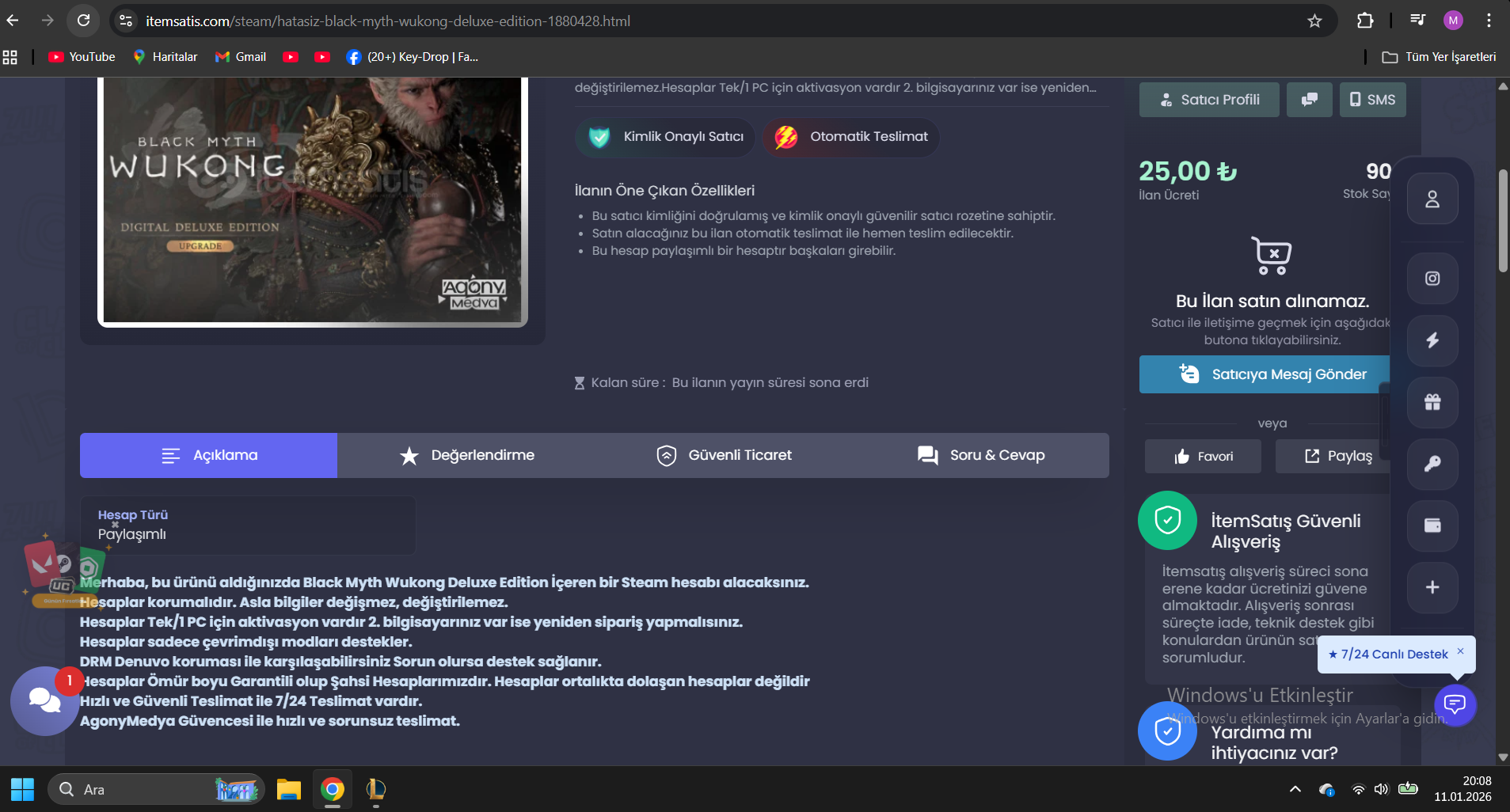Close the 7/24 Canlı Destek tooltip
Screen dimensions: 1510x812
1460,651
